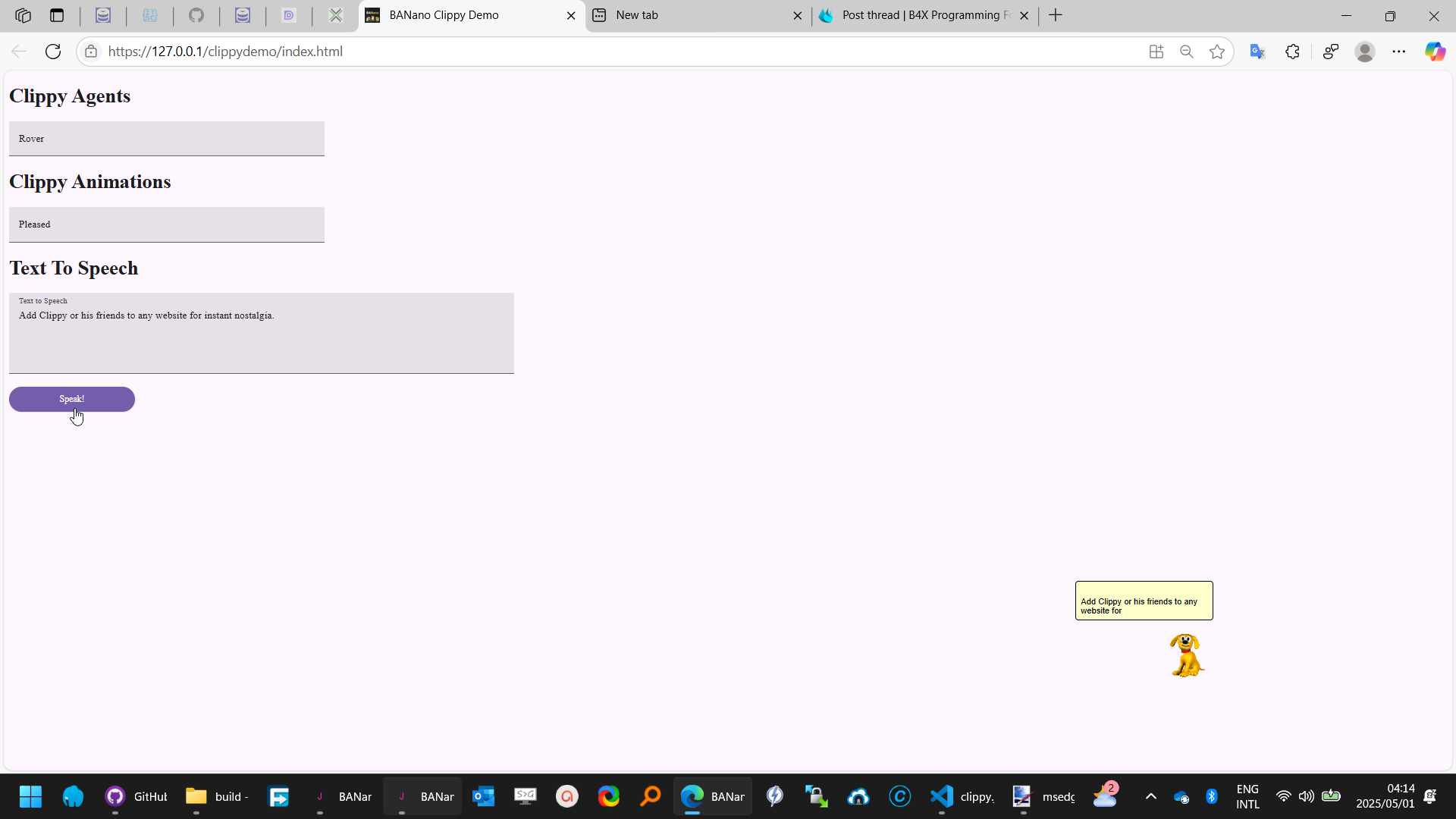Open the Bluetooth tray icon

pyautogui.click(x=1212, y=796)
